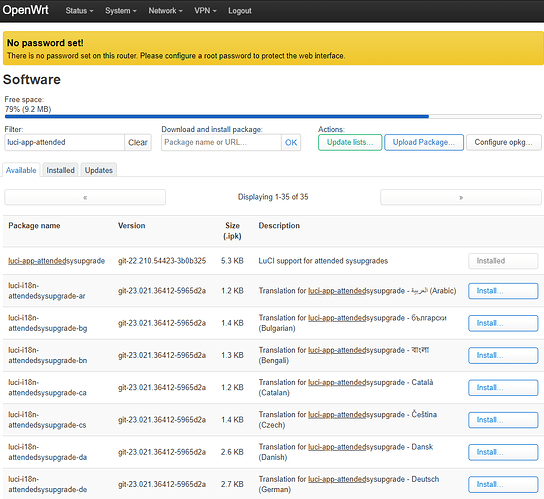Select luci-i18n-attendedsysupgrade-de package name
Image resolution: width=544 pixels, height=499 pixels.
pos(48,484)
